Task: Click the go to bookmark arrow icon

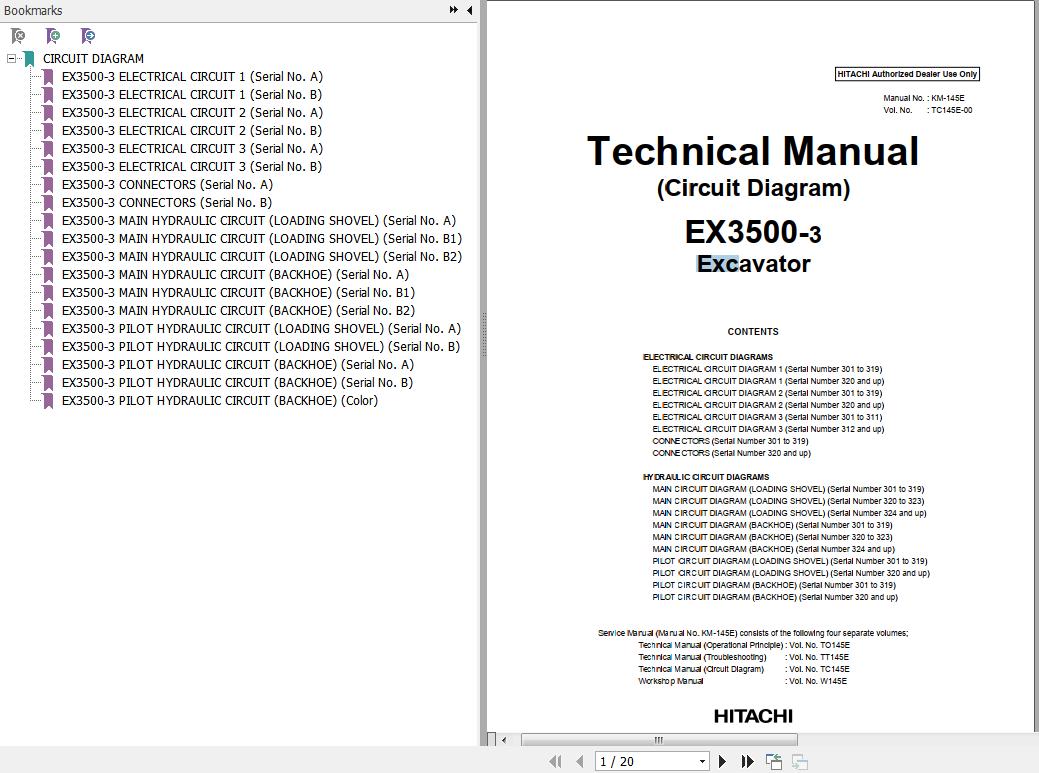Action: (x=87, y=36)
